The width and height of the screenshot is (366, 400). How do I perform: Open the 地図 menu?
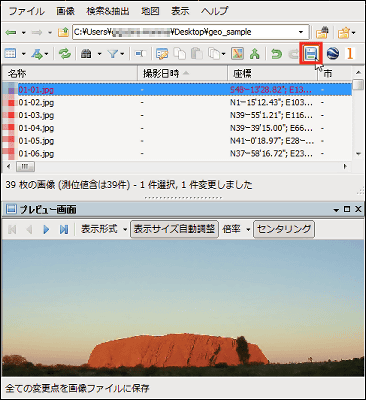[x=150, y=11]
